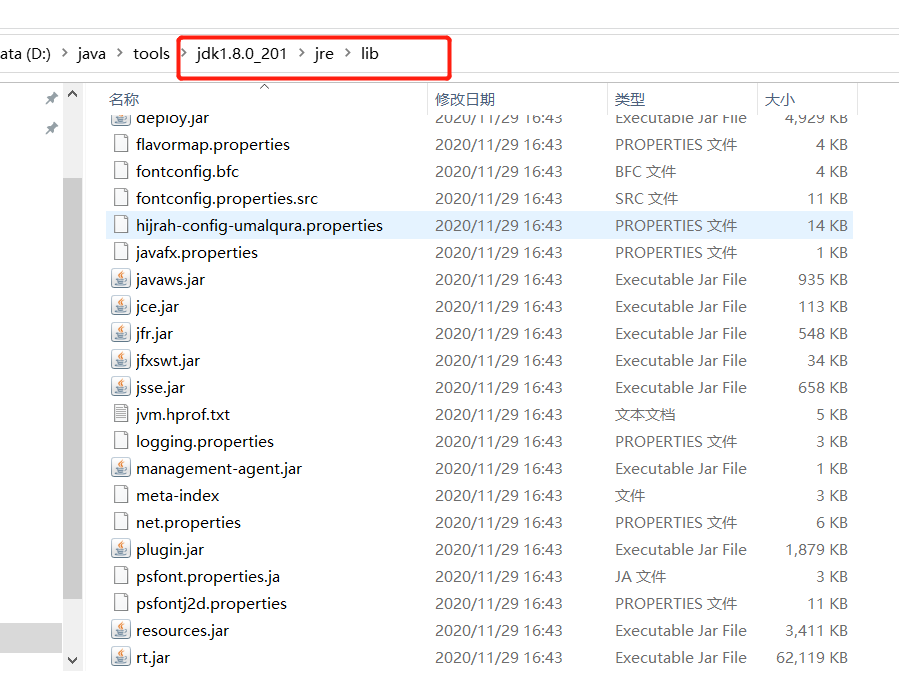Select the jsse.jar file name
The width and height of the screenshot is (899, 681).
tap(160, 388)
